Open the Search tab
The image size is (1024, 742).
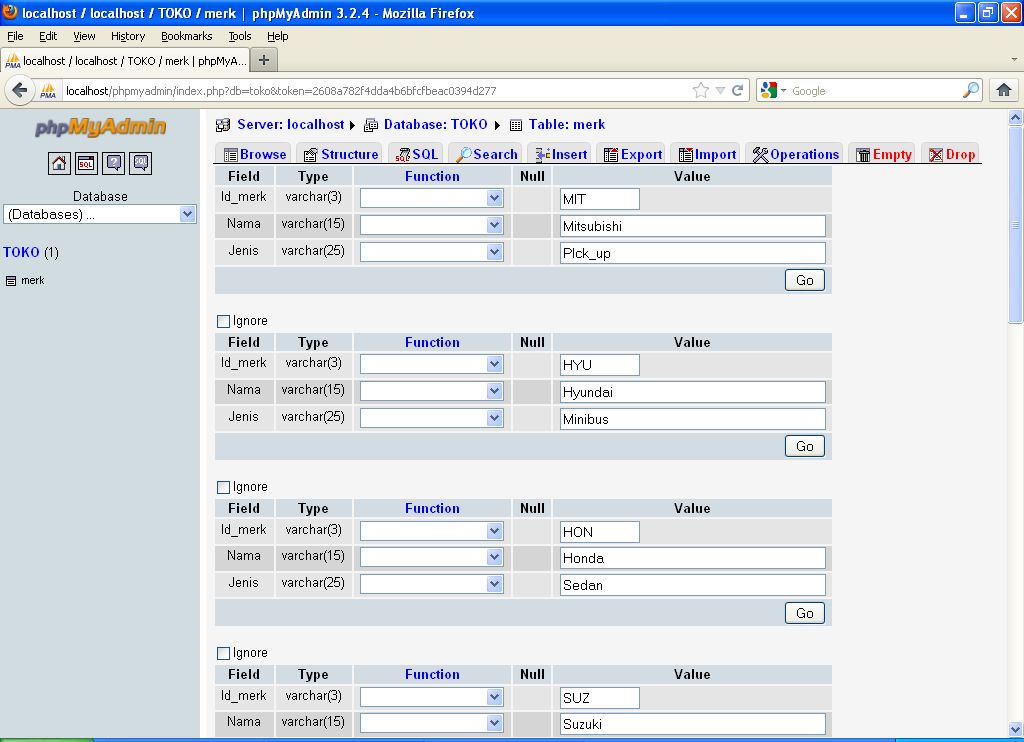click(x=487, y=154)
